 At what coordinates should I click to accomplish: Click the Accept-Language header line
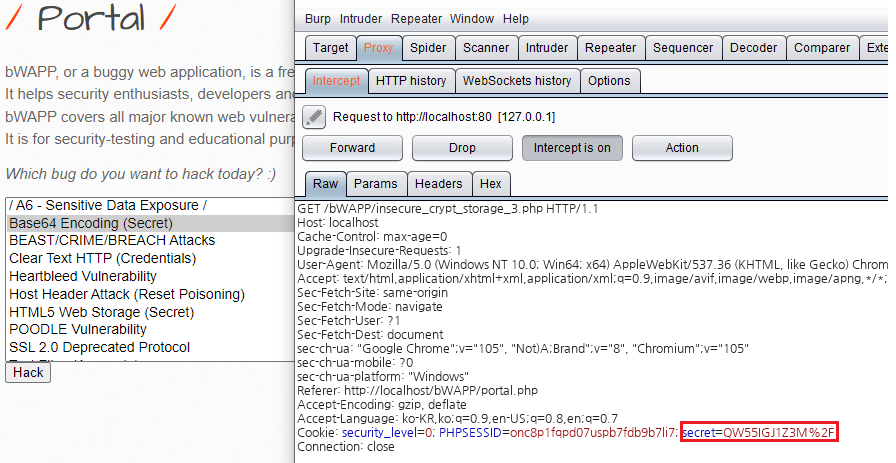[457, 419]
